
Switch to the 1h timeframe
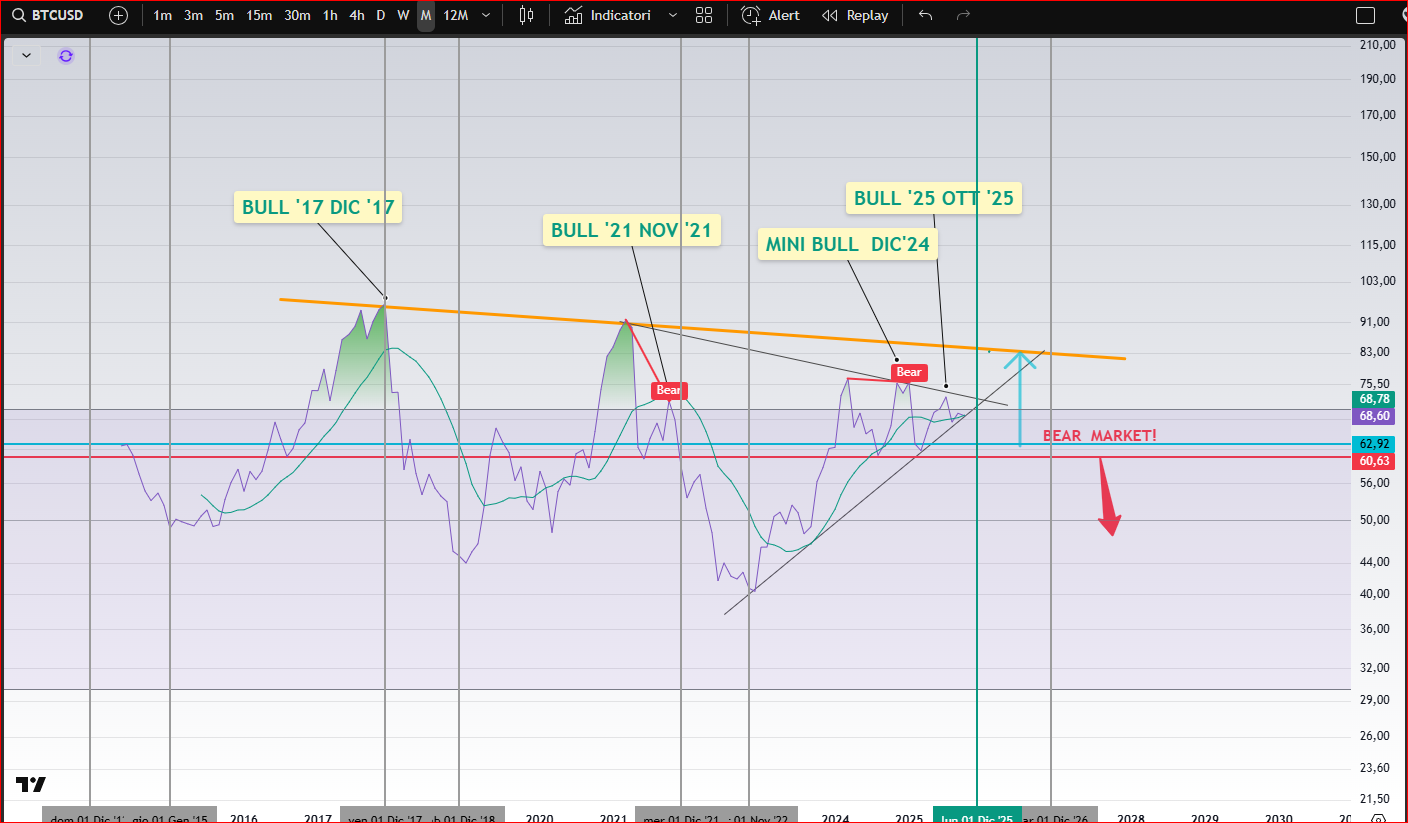click(x=330, y=15)
